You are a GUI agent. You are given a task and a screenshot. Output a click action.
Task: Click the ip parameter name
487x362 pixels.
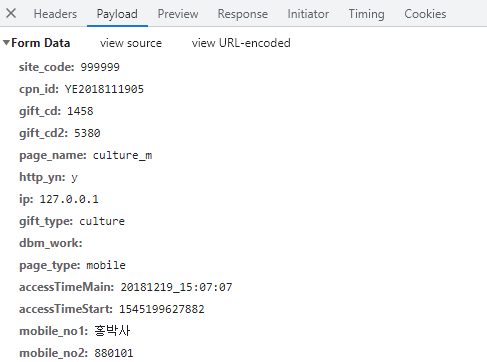26,199
